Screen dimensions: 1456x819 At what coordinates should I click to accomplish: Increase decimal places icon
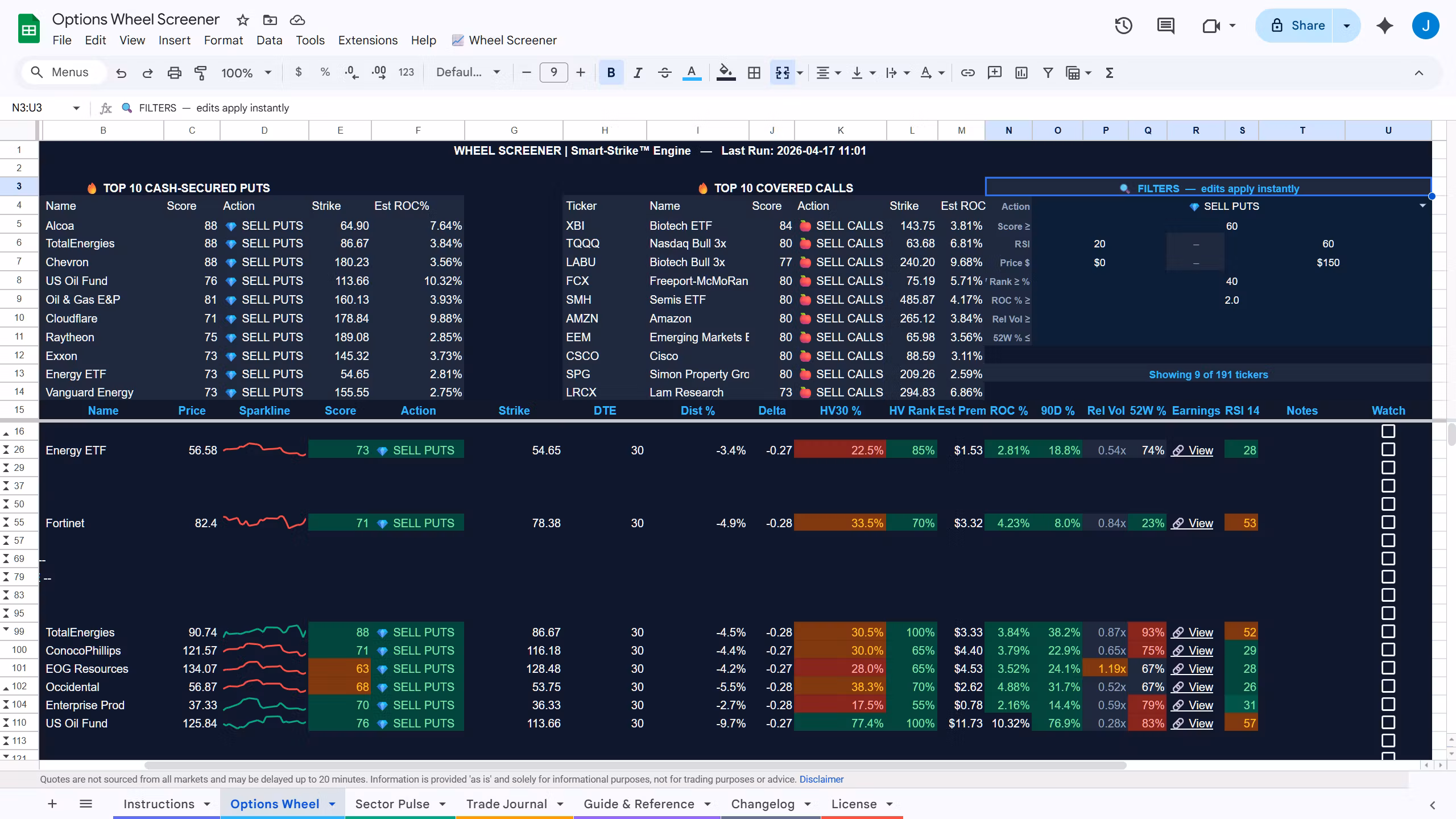point(379,72)
